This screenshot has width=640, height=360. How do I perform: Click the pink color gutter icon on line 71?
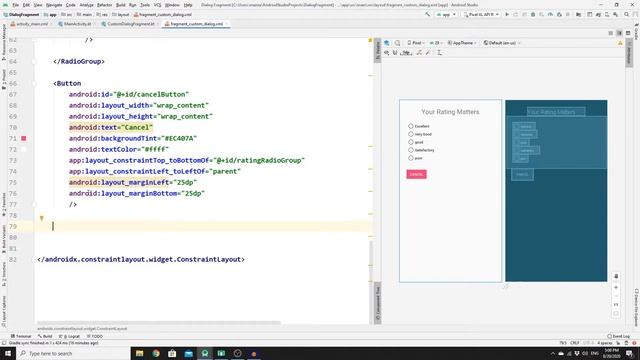click(24, 138)
